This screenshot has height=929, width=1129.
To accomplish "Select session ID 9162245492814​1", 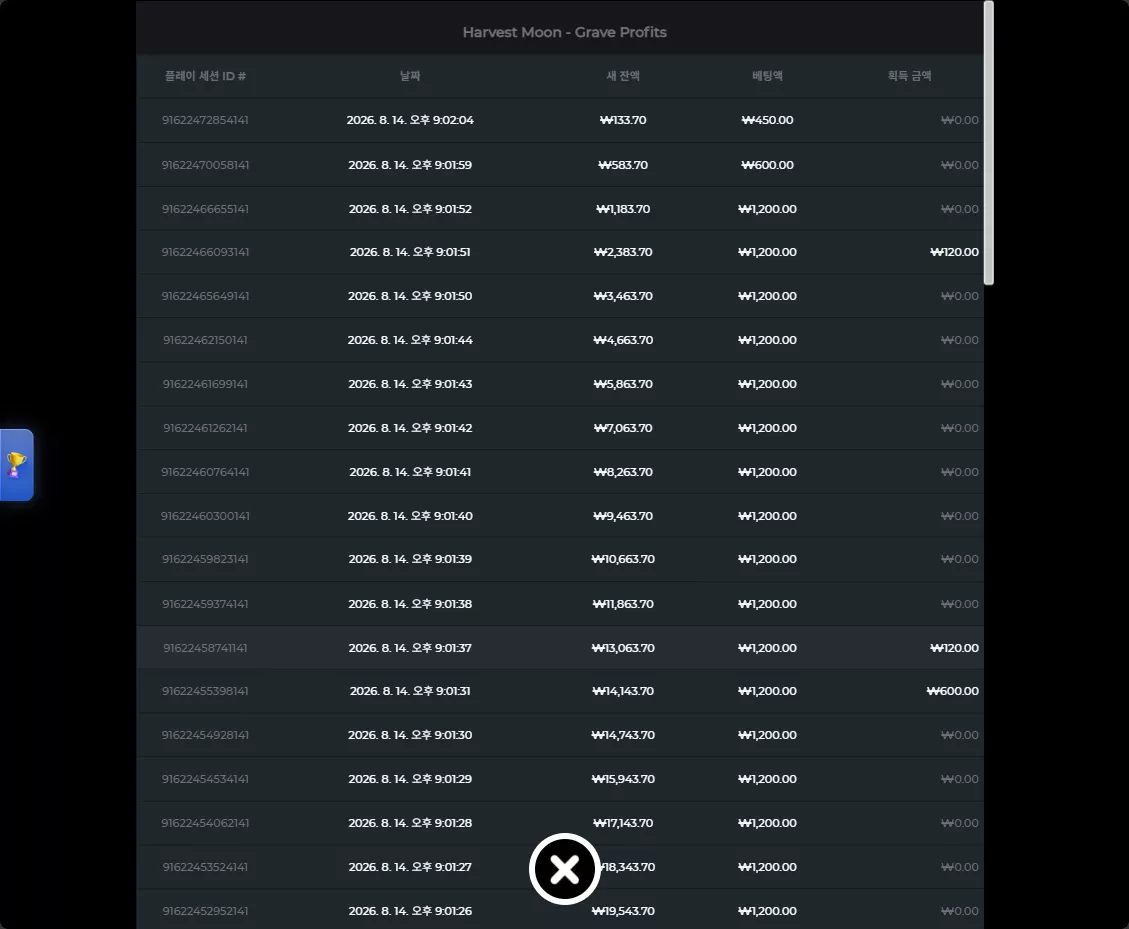I will pos(205,735).
